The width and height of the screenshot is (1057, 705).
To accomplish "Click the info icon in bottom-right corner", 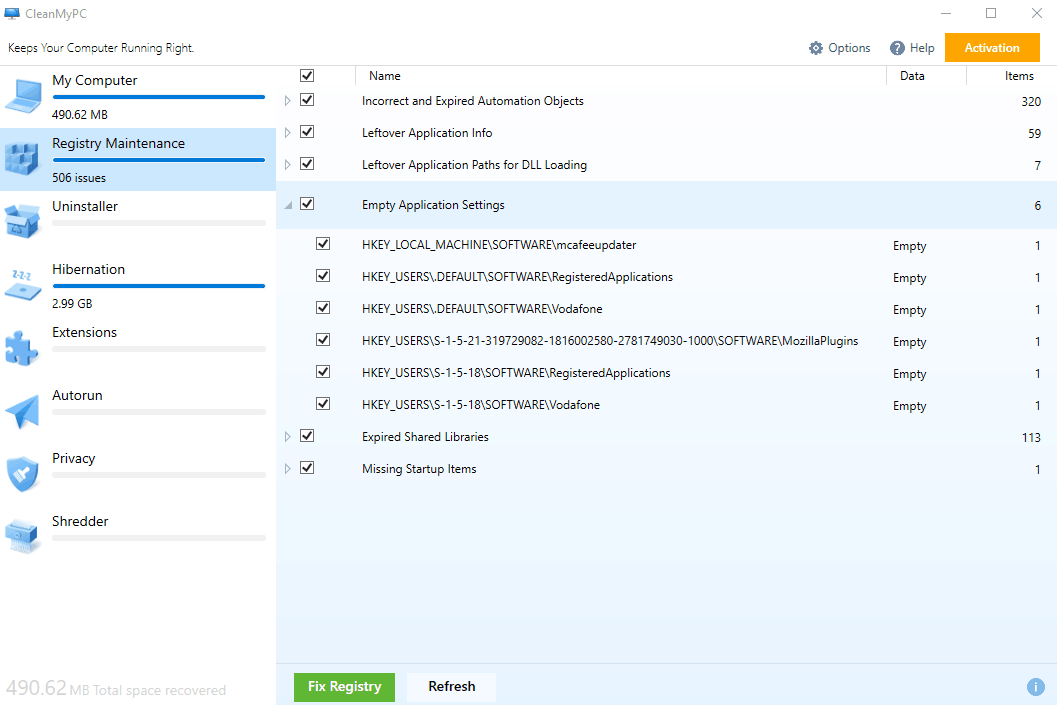I will click(x=1036, y=687).
